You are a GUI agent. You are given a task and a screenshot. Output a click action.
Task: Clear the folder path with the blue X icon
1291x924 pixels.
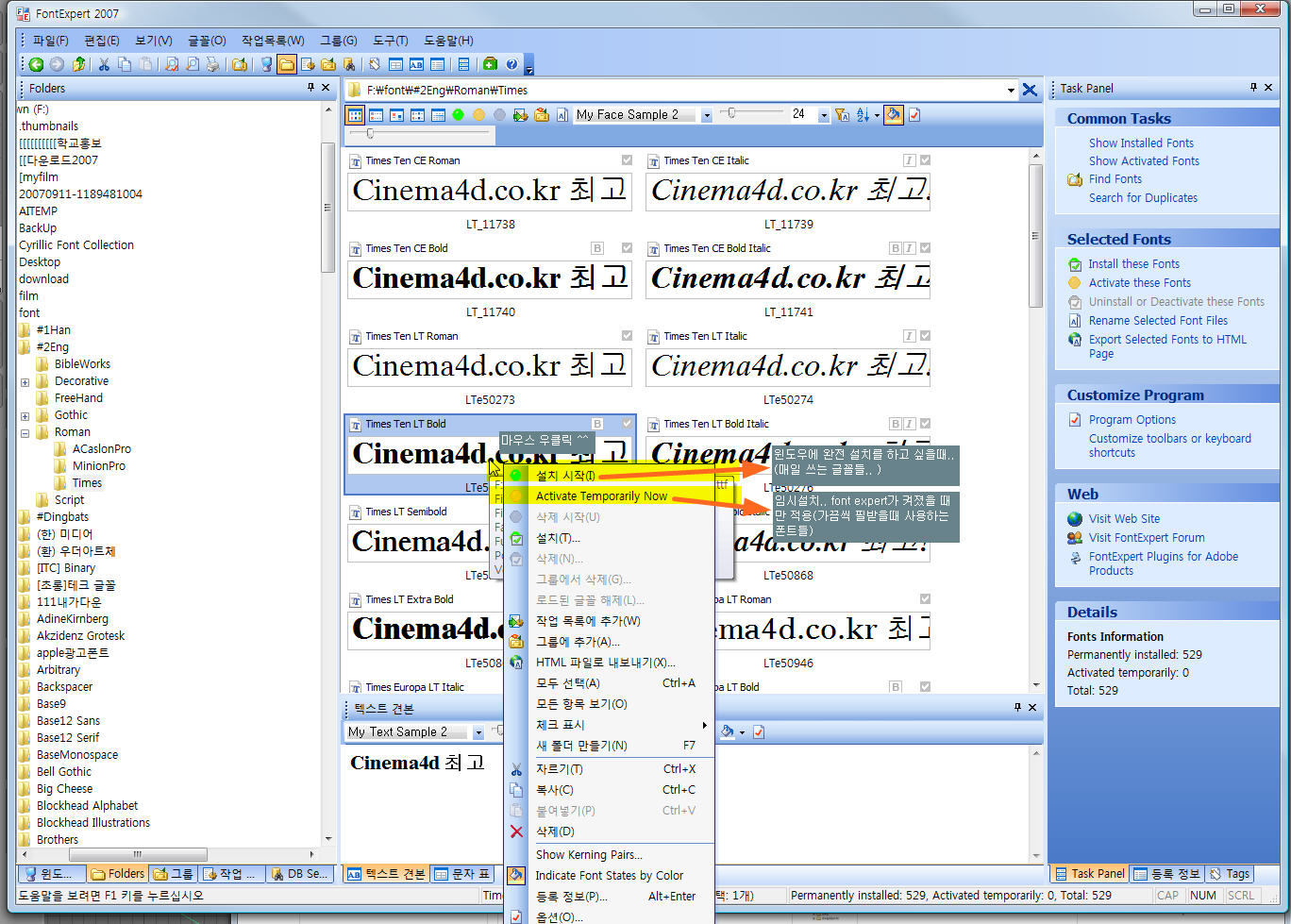pyautogui.click(x=1030, y=91)
